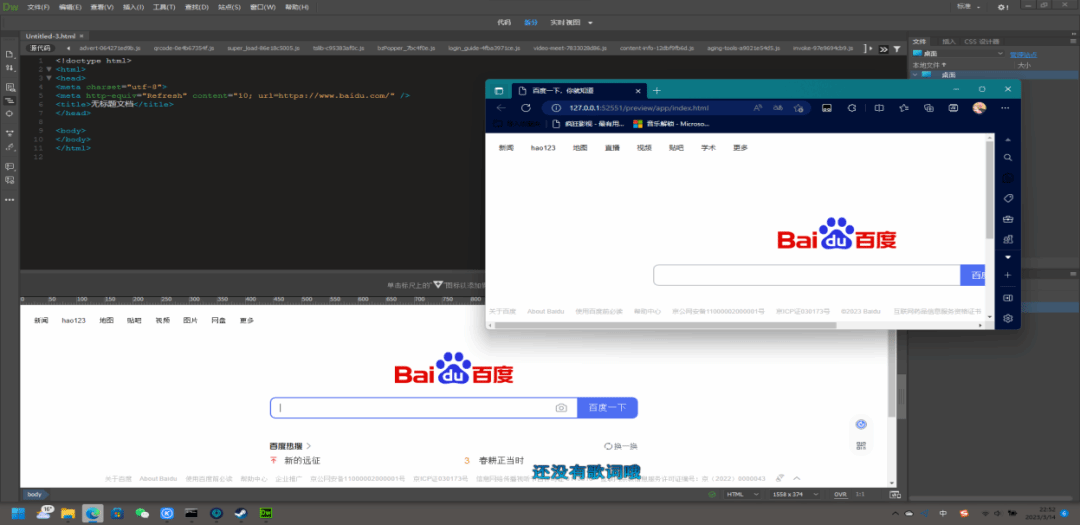
Task: Open Edge sidebar search icon
Action: pyautogui.click(x=1008, y=158)
